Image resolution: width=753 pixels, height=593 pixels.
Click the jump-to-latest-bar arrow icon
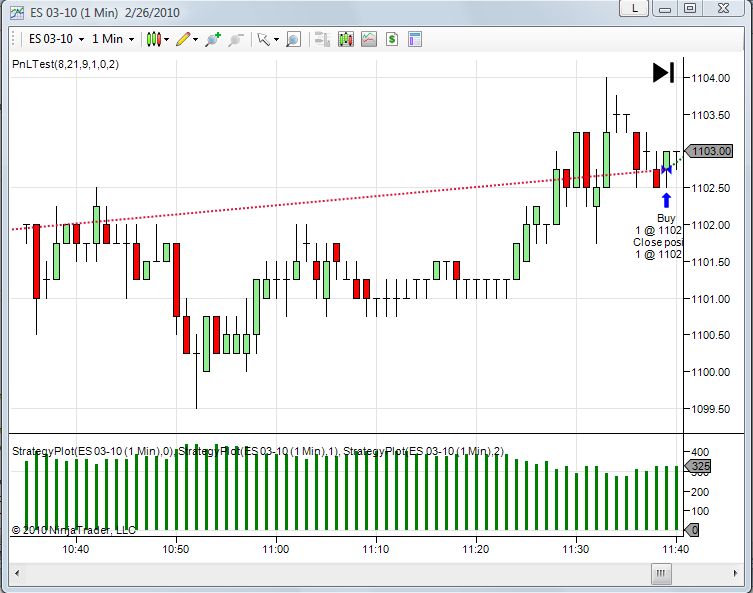(664, 73)
